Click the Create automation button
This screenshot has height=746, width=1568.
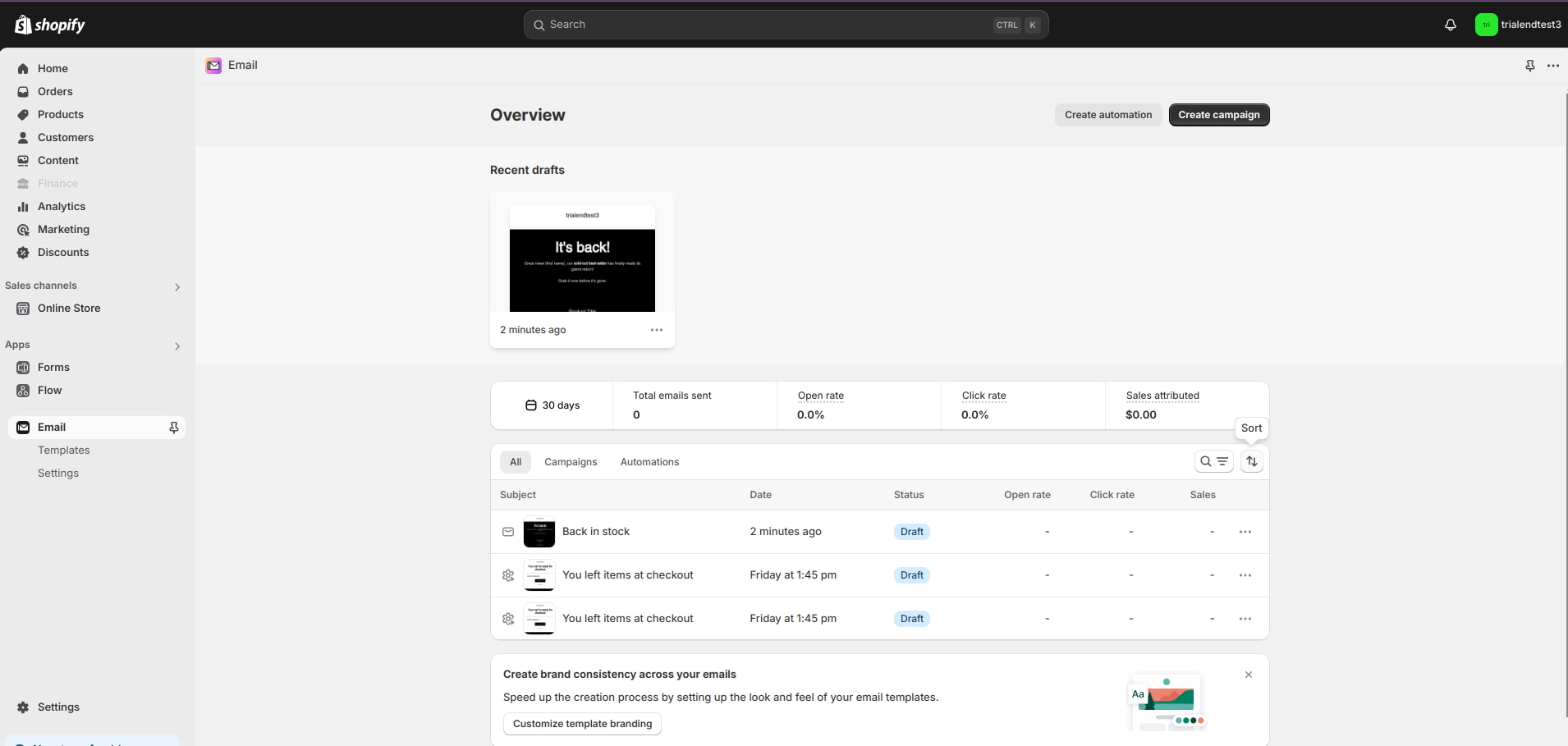click(x=1107, y=115)
